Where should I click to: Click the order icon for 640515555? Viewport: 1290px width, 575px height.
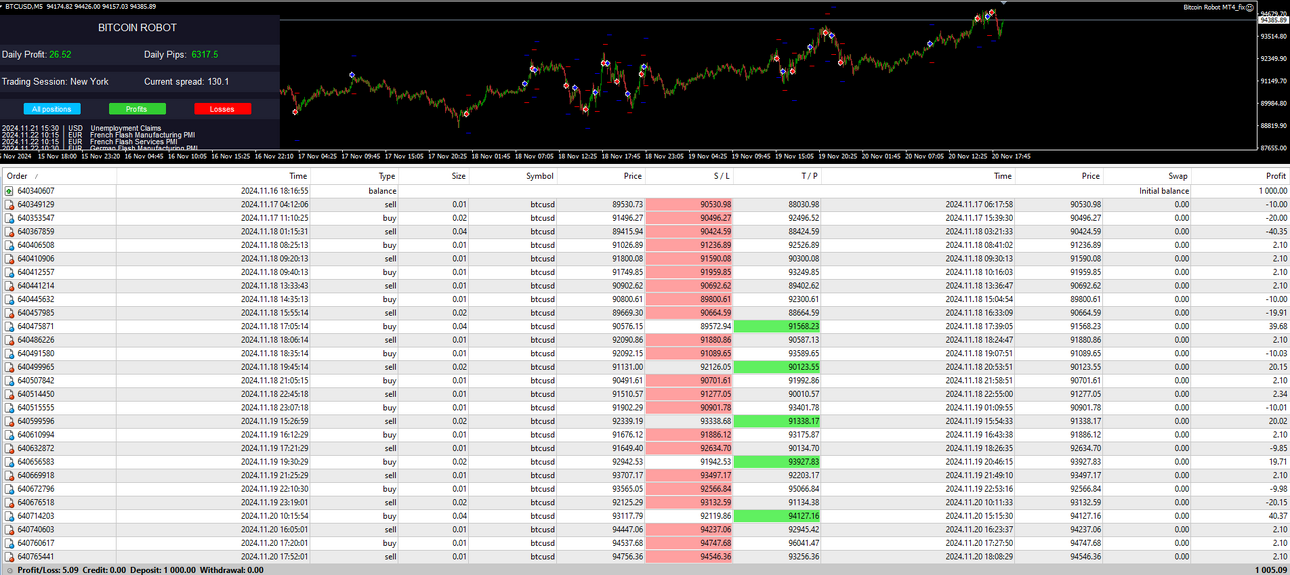[x=9, y=407]
